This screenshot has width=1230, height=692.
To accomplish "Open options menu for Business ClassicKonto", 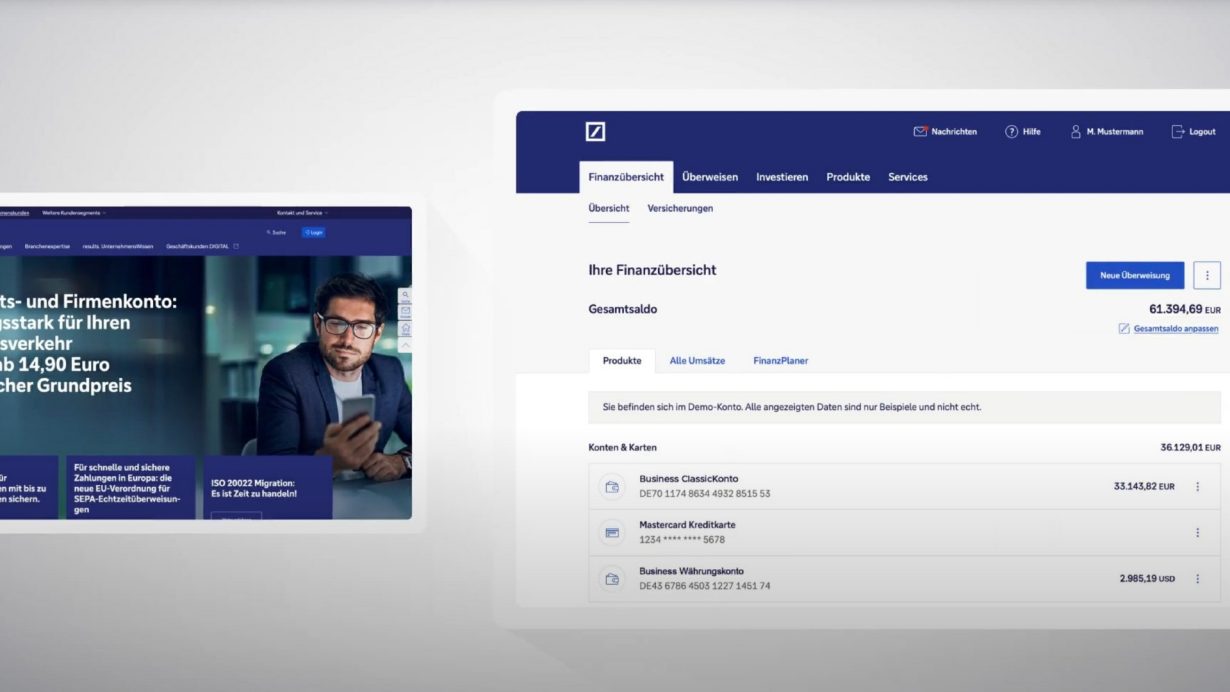I will coord(1197,487).
